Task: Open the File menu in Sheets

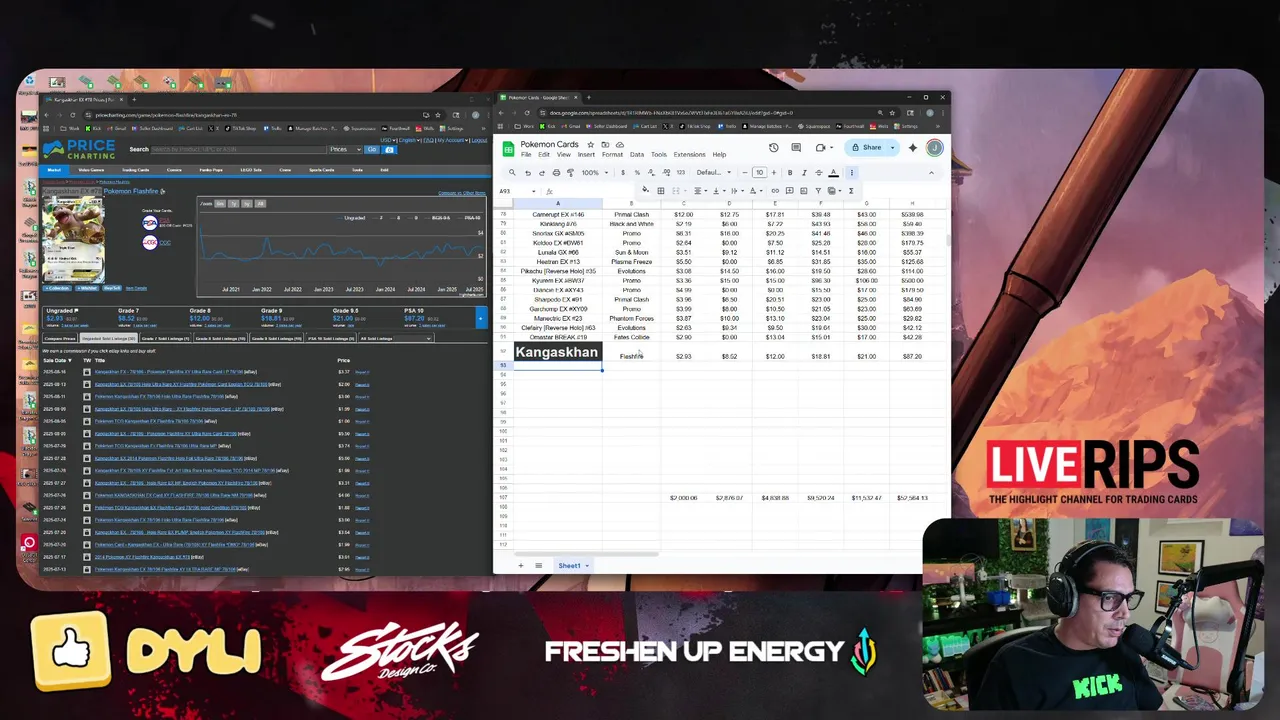Action: 526,154
